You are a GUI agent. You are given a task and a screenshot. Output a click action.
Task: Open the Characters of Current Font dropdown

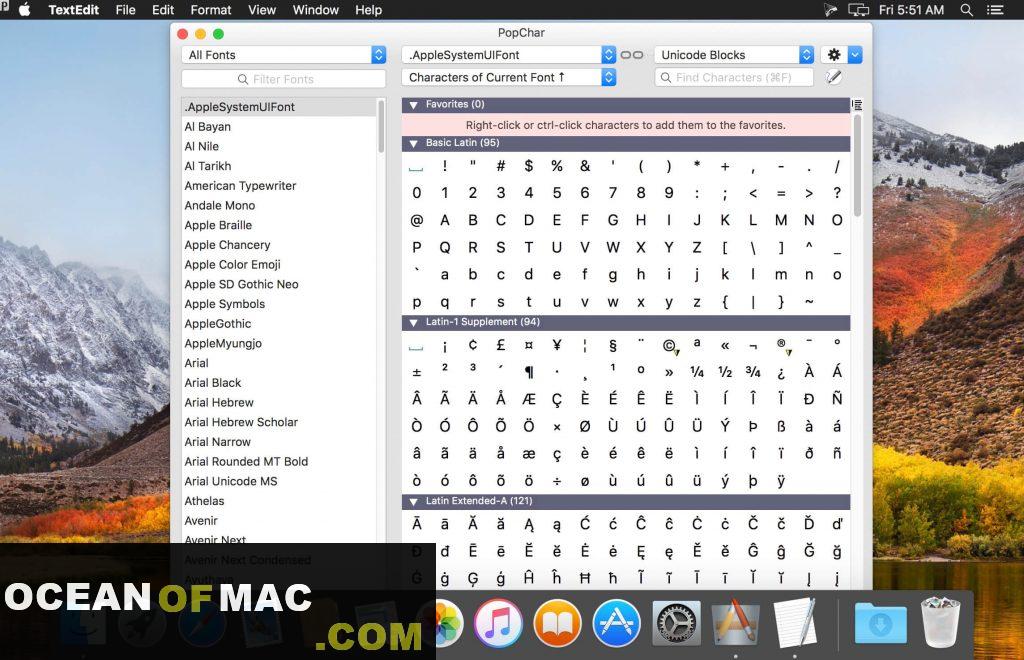point(509,77)
